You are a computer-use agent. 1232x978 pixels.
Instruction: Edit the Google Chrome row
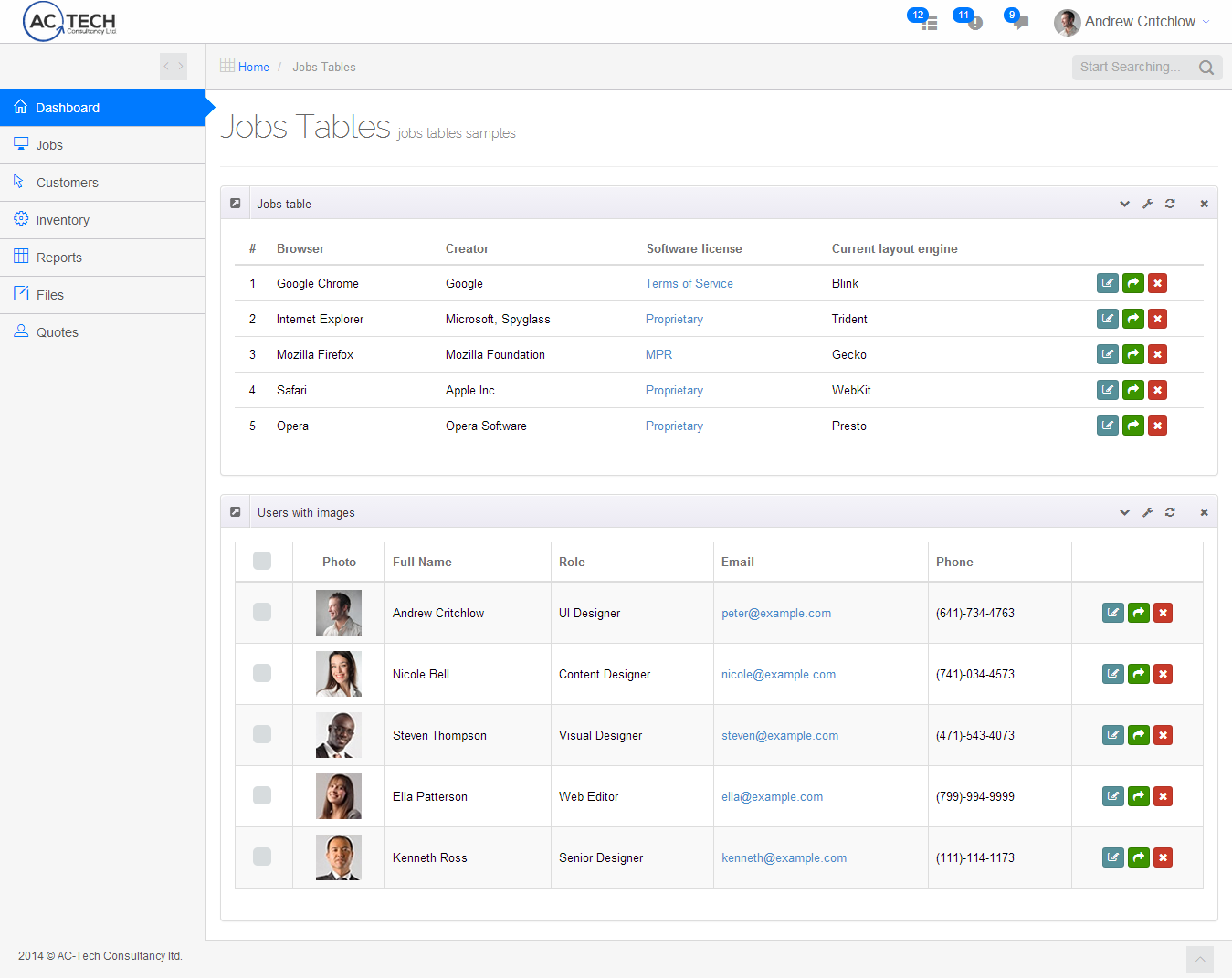[x=1108, y=283]
